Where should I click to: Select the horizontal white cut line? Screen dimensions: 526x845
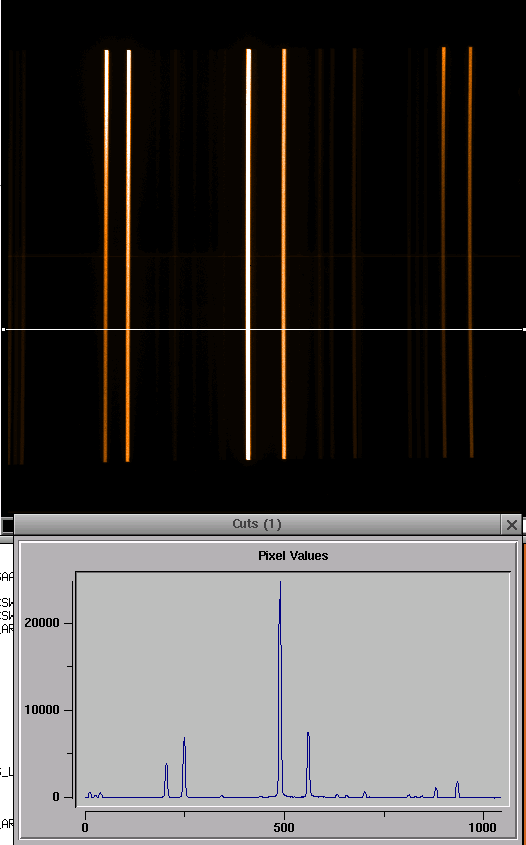point(263,329)
